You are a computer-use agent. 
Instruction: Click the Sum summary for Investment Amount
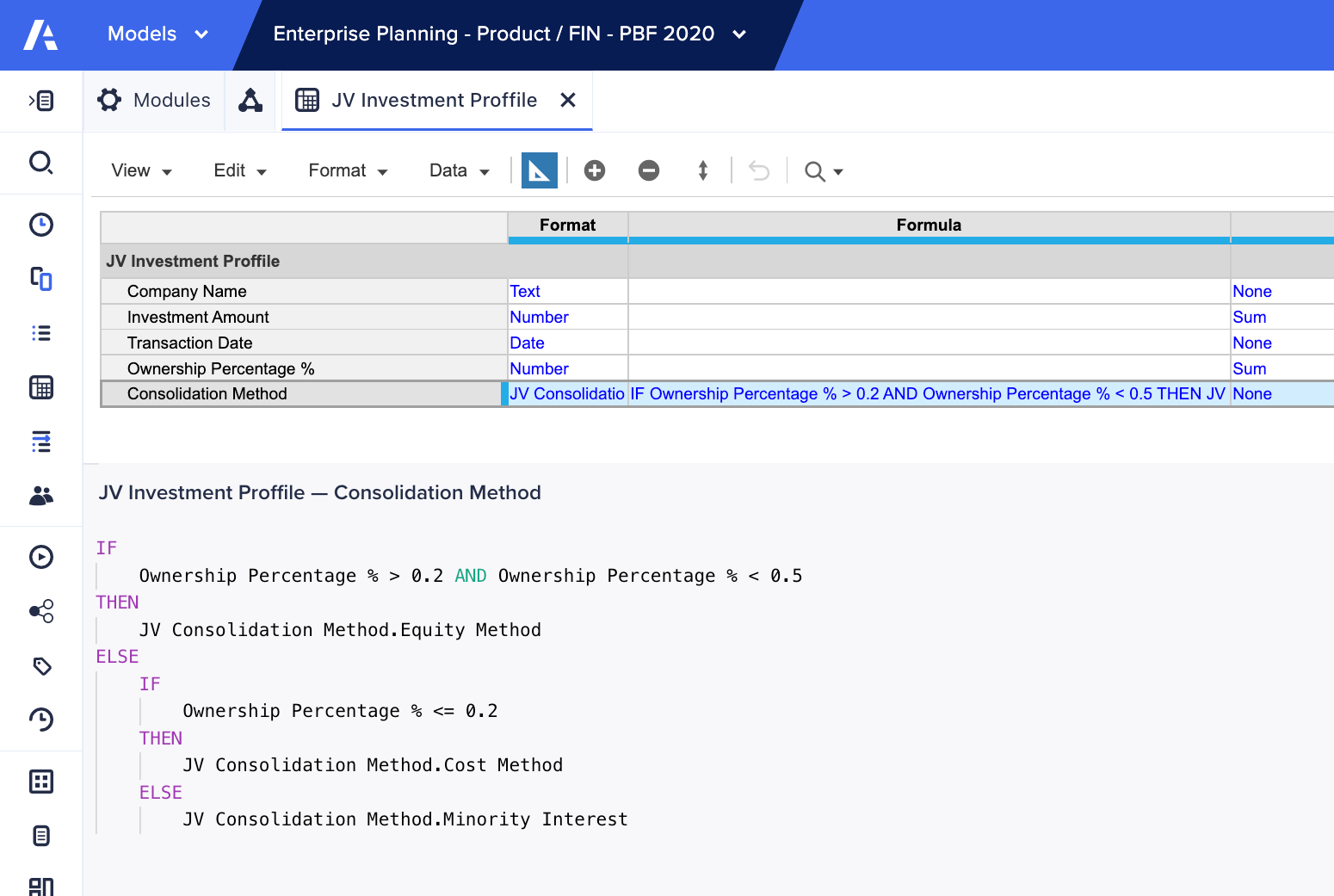[1249, 317]
